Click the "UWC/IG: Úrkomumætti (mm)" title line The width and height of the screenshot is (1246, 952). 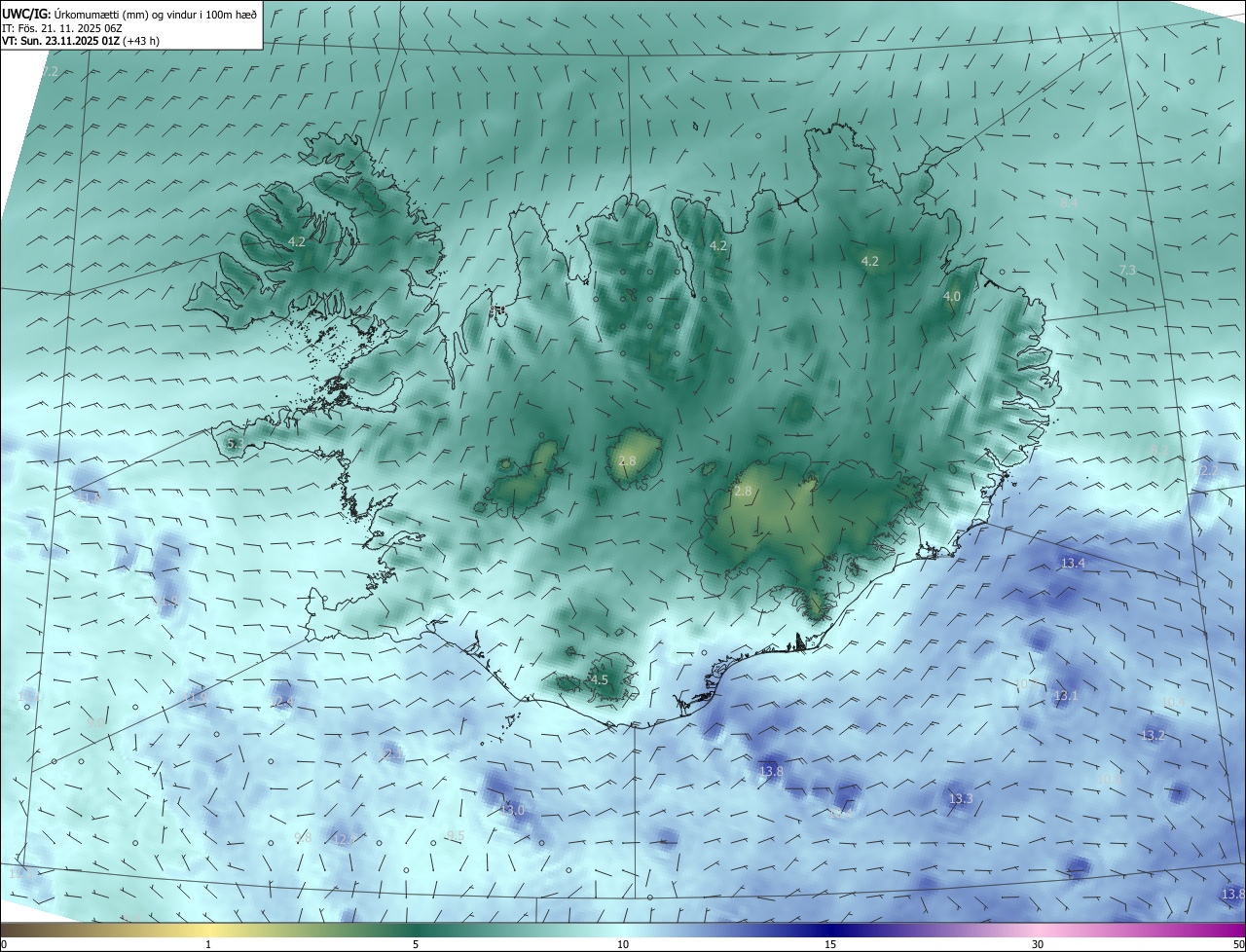click(x=129, y=13)
